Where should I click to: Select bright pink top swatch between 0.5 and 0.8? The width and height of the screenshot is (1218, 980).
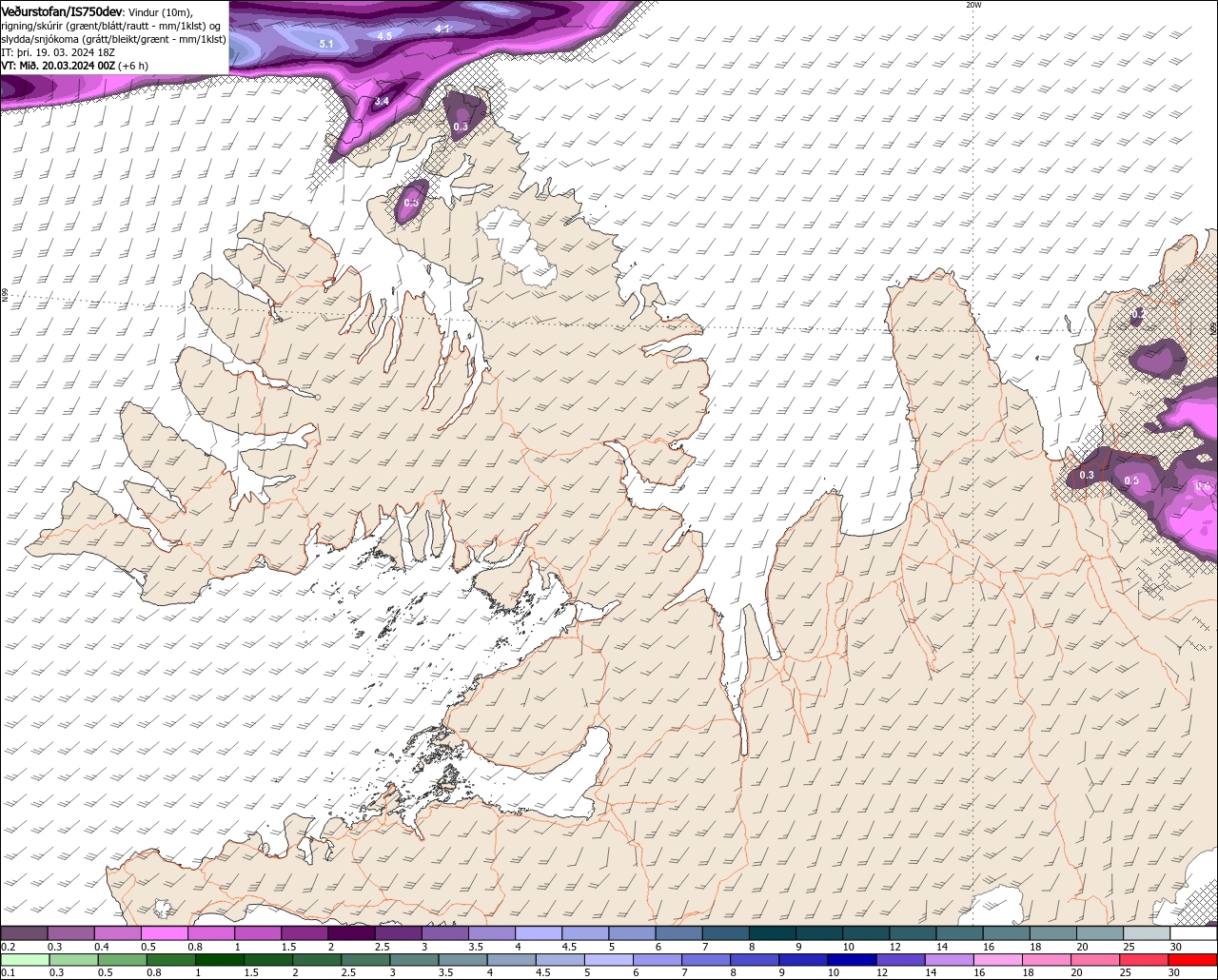click(x=165, y=933)
